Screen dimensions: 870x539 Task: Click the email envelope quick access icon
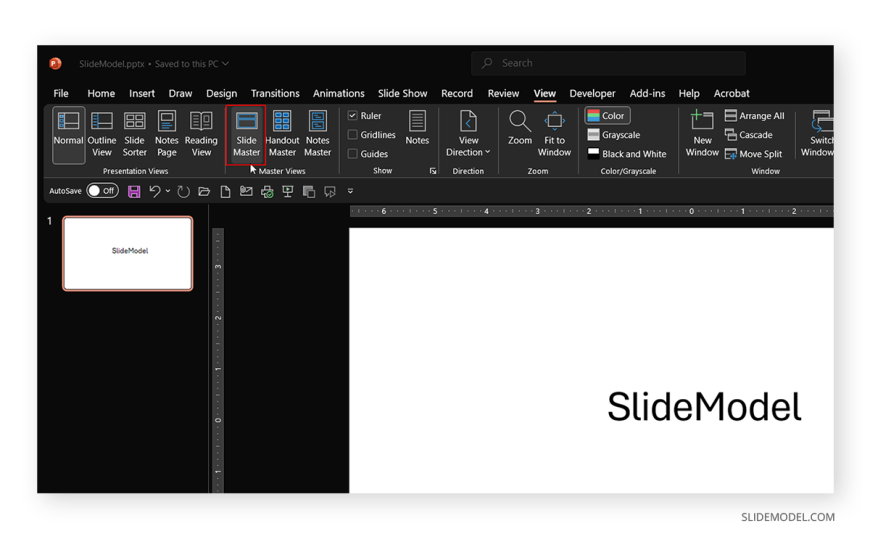coord(246,191)
